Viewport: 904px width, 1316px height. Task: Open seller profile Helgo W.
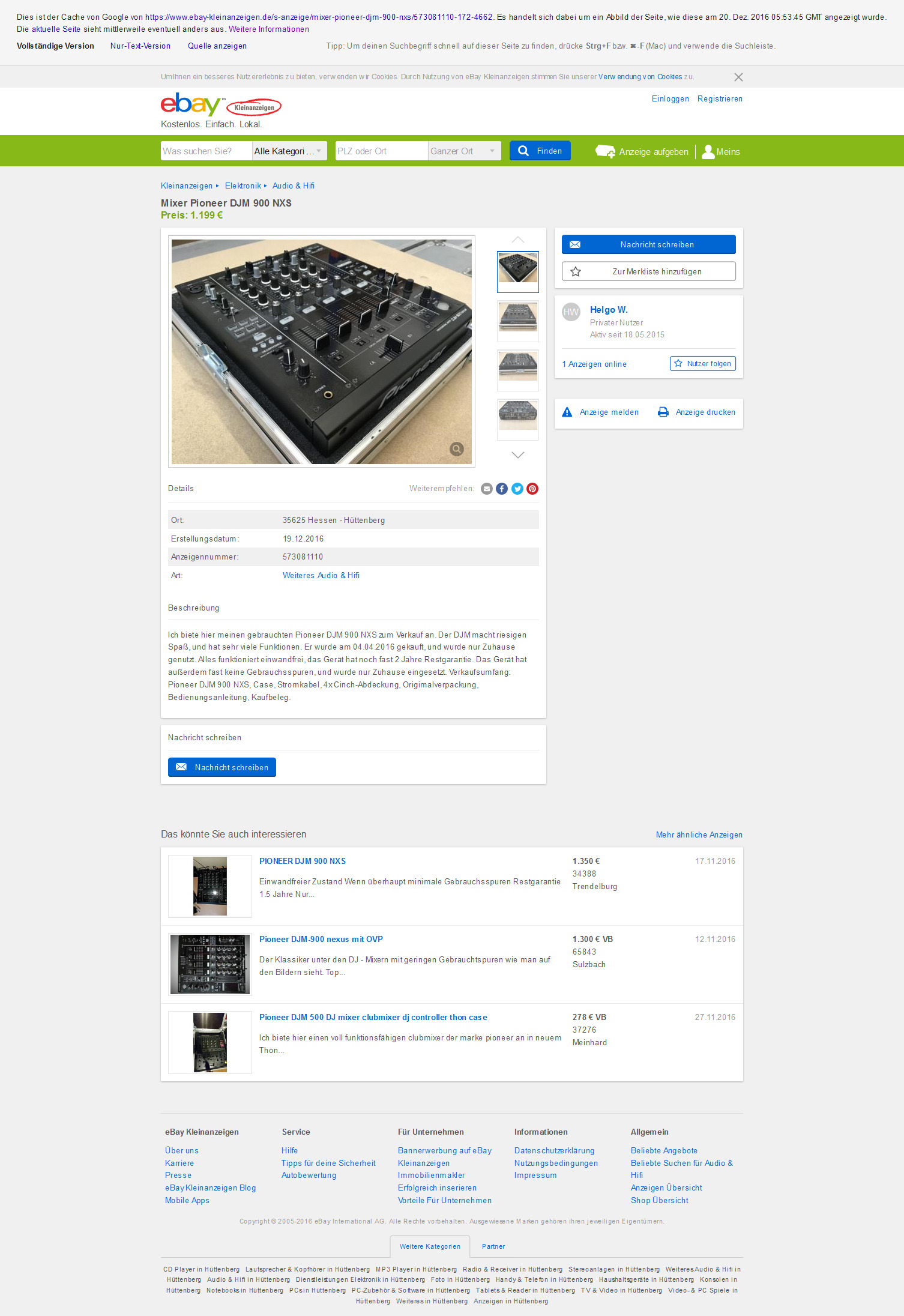[x=609, y=310]
